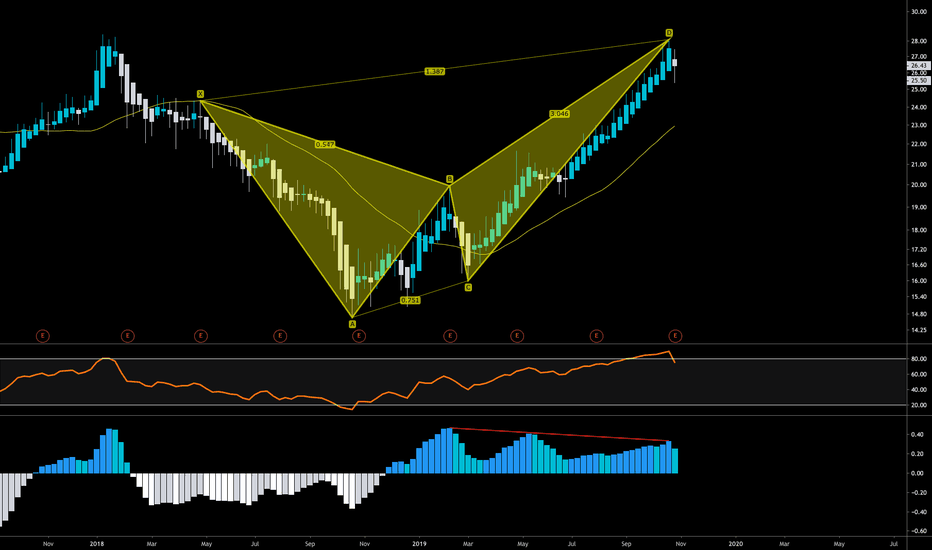Select the X point label of the harmonic pattern
This screenshot has height=550, width=932.
(200, 94)
